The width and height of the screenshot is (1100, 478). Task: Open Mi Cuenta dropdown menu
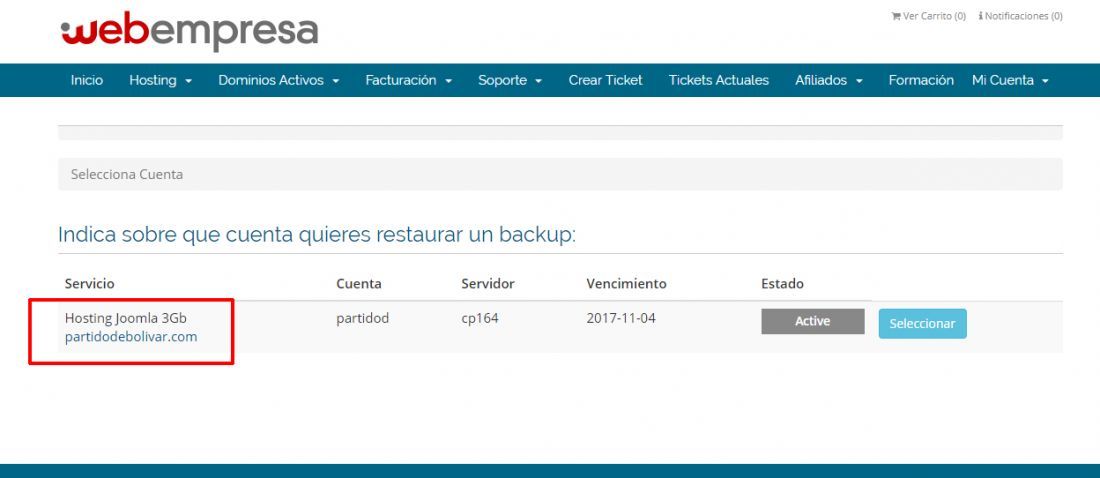(x=1010, y=80)
